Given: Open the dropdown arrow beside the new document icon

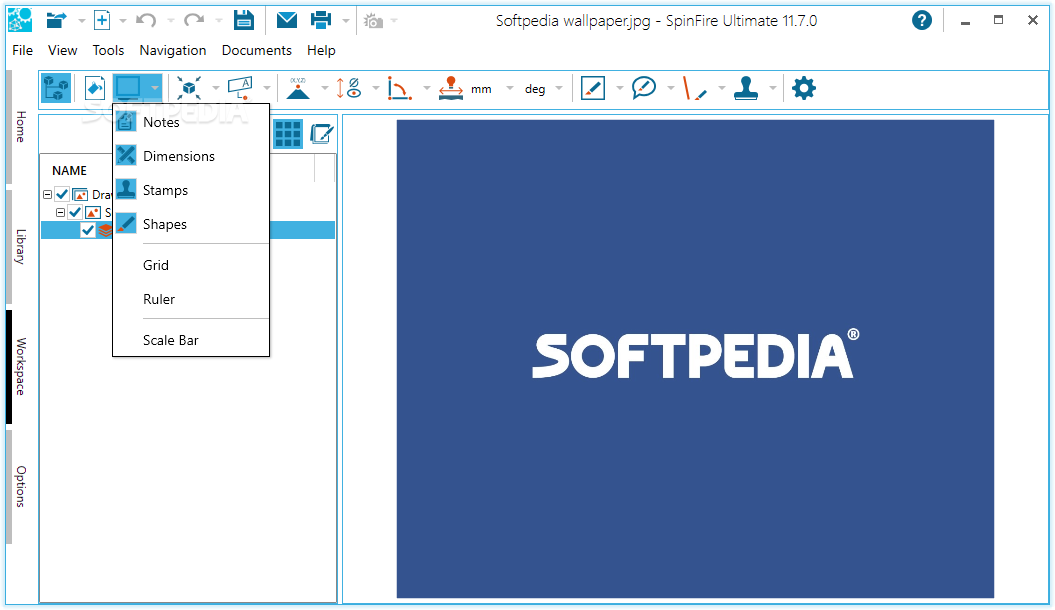Looking at the screenshot, I should click(x=122, y=21).
